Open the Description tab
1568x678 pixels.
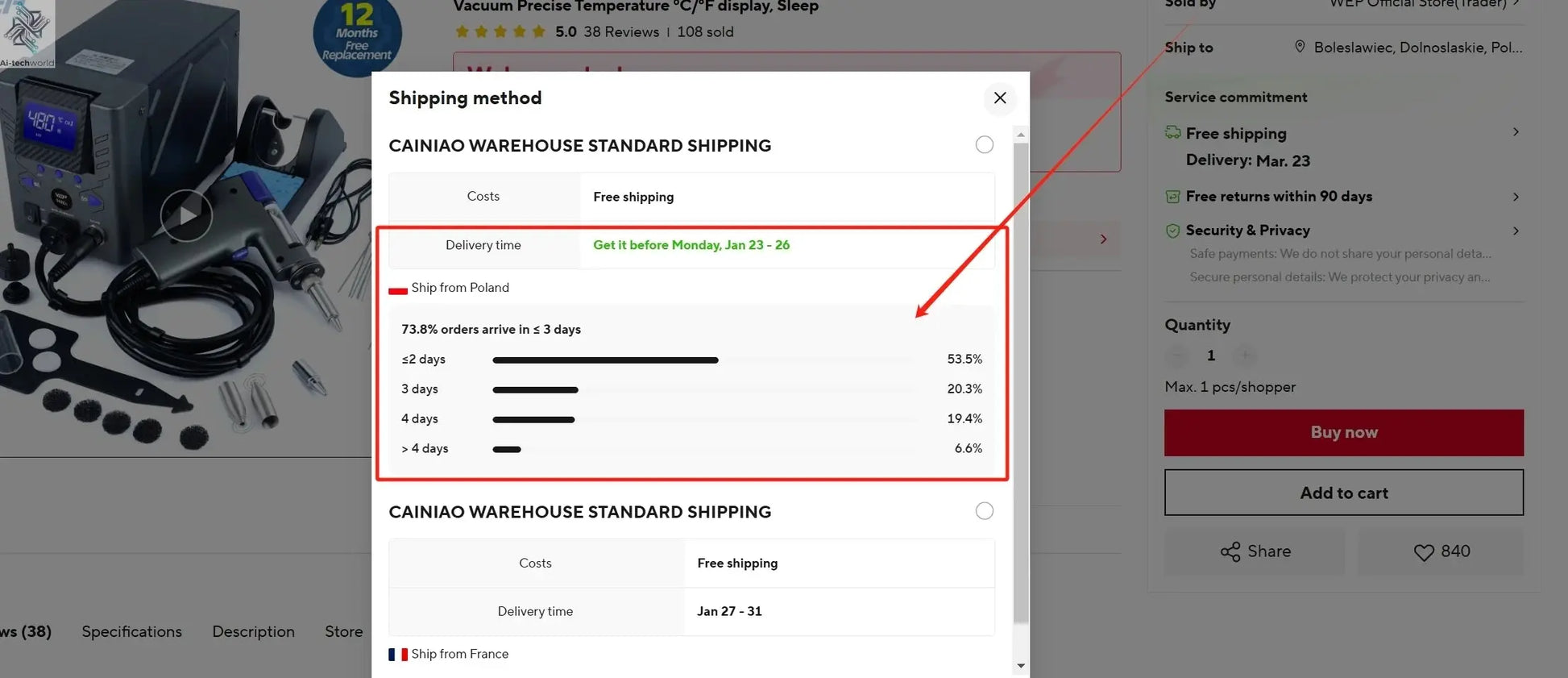coord(254,631)
